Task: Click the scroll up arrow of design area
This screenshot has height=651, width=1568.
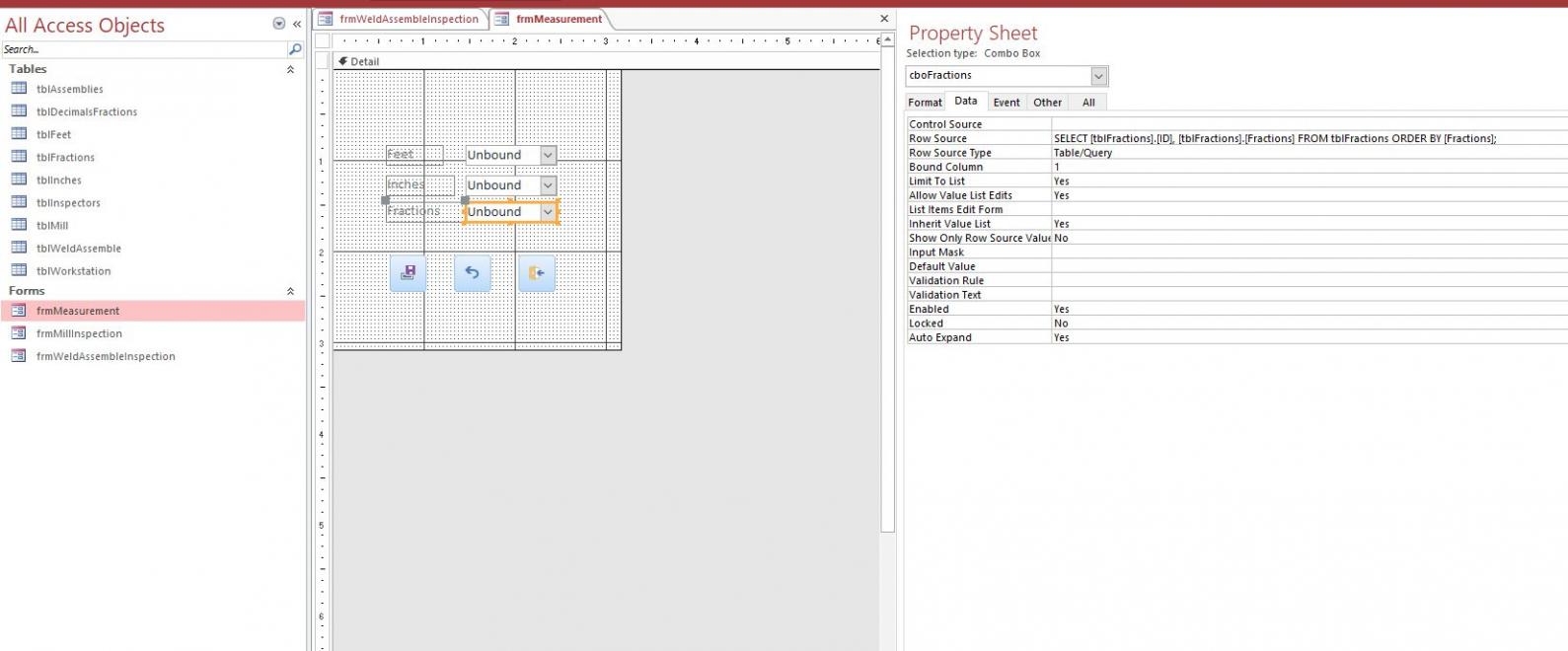Action: 888,40
